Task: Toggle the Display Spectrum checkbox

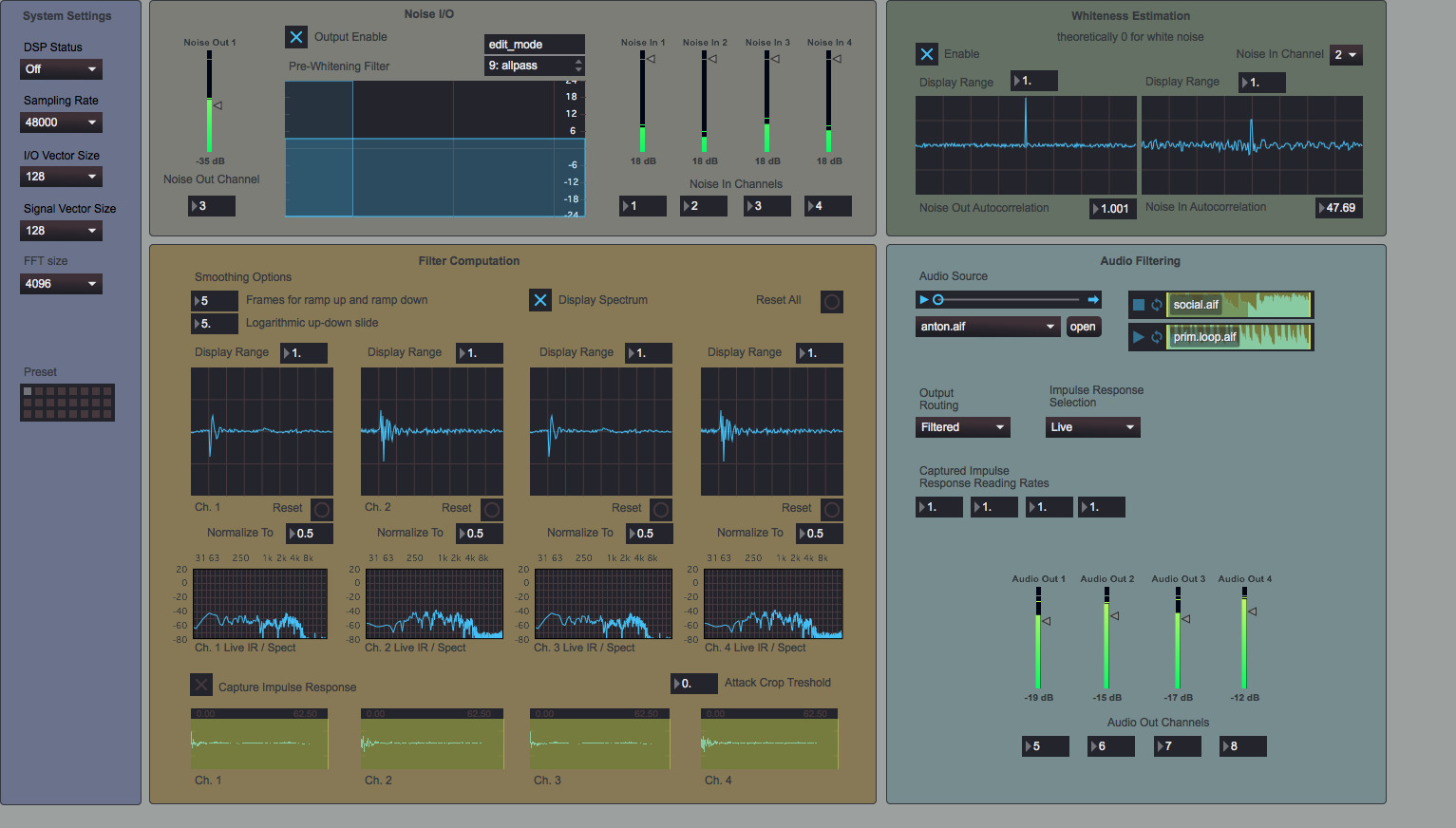Action: pyautogui.click(x=540, y=300)
